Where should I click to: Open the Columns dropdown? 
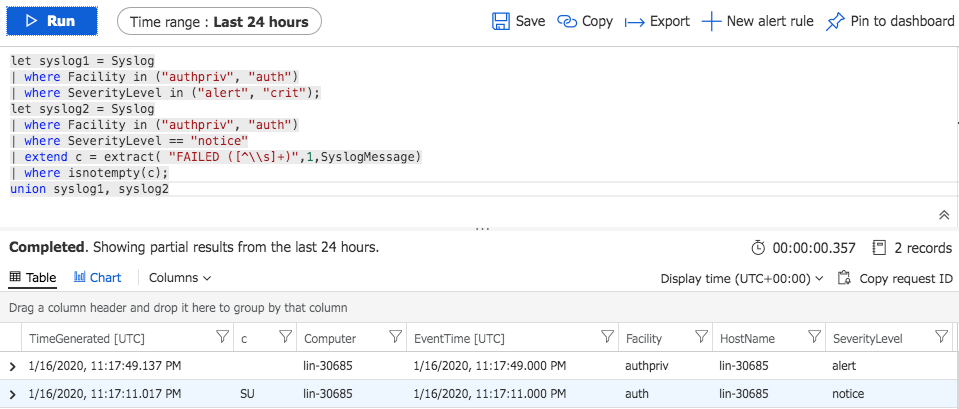180,278
